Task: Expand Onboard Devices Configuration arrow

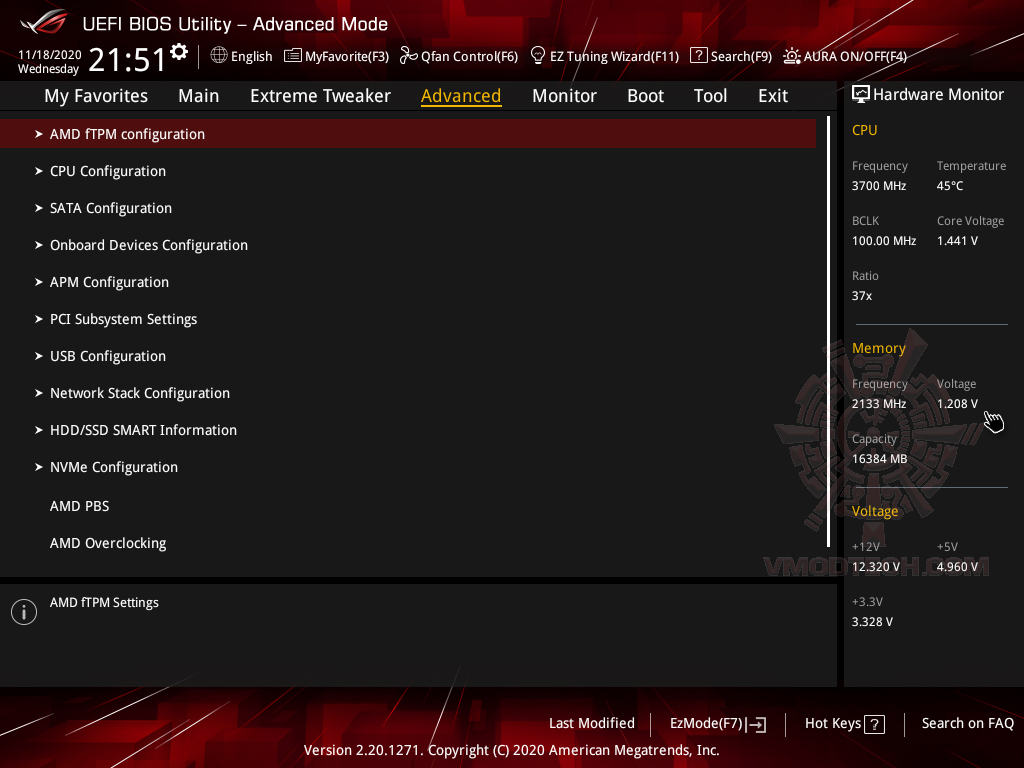Action: pos(39,245)
